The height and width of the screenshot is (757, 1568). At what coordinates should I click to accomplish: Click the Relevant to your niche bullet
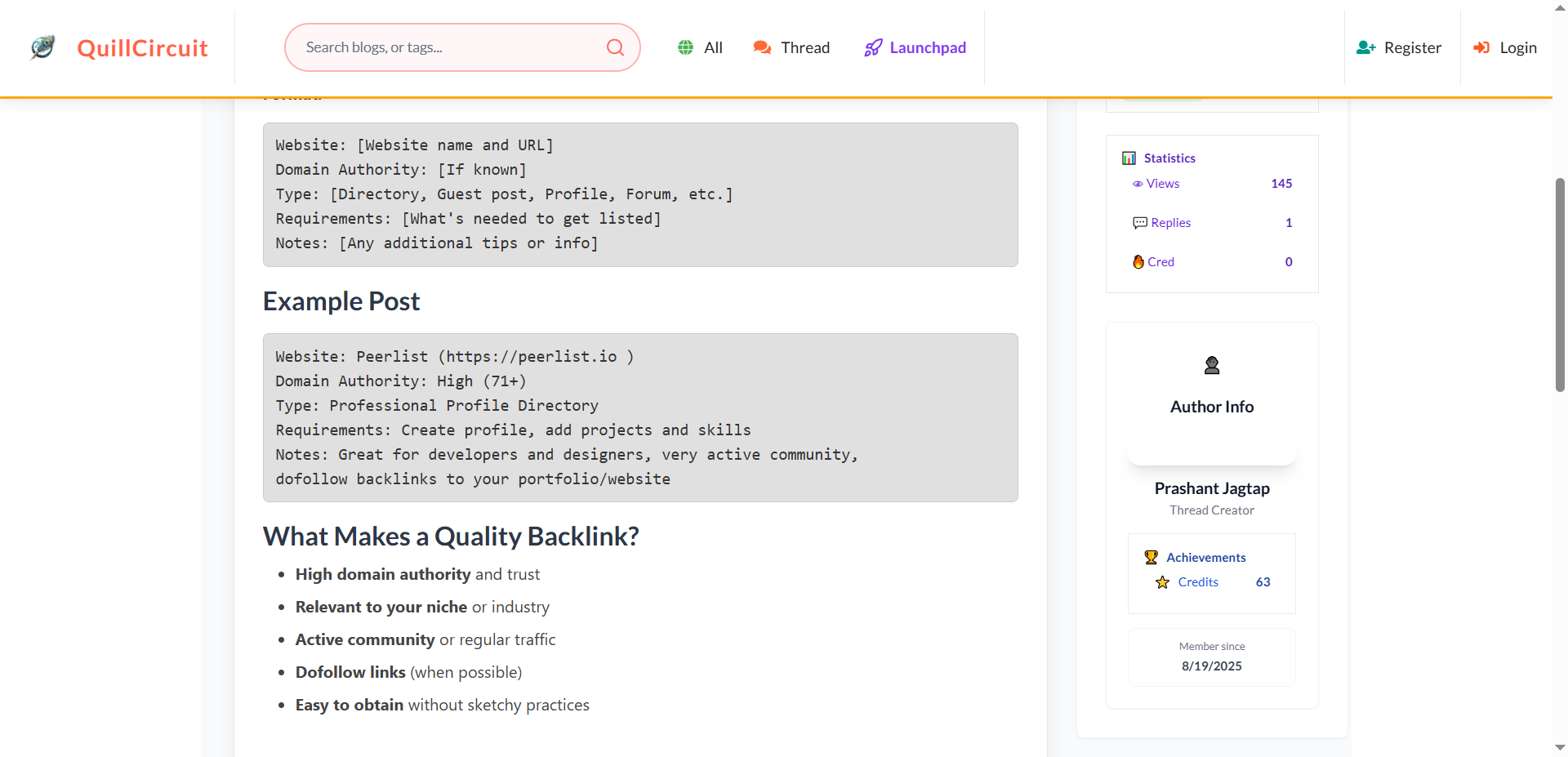coord(422,608)
